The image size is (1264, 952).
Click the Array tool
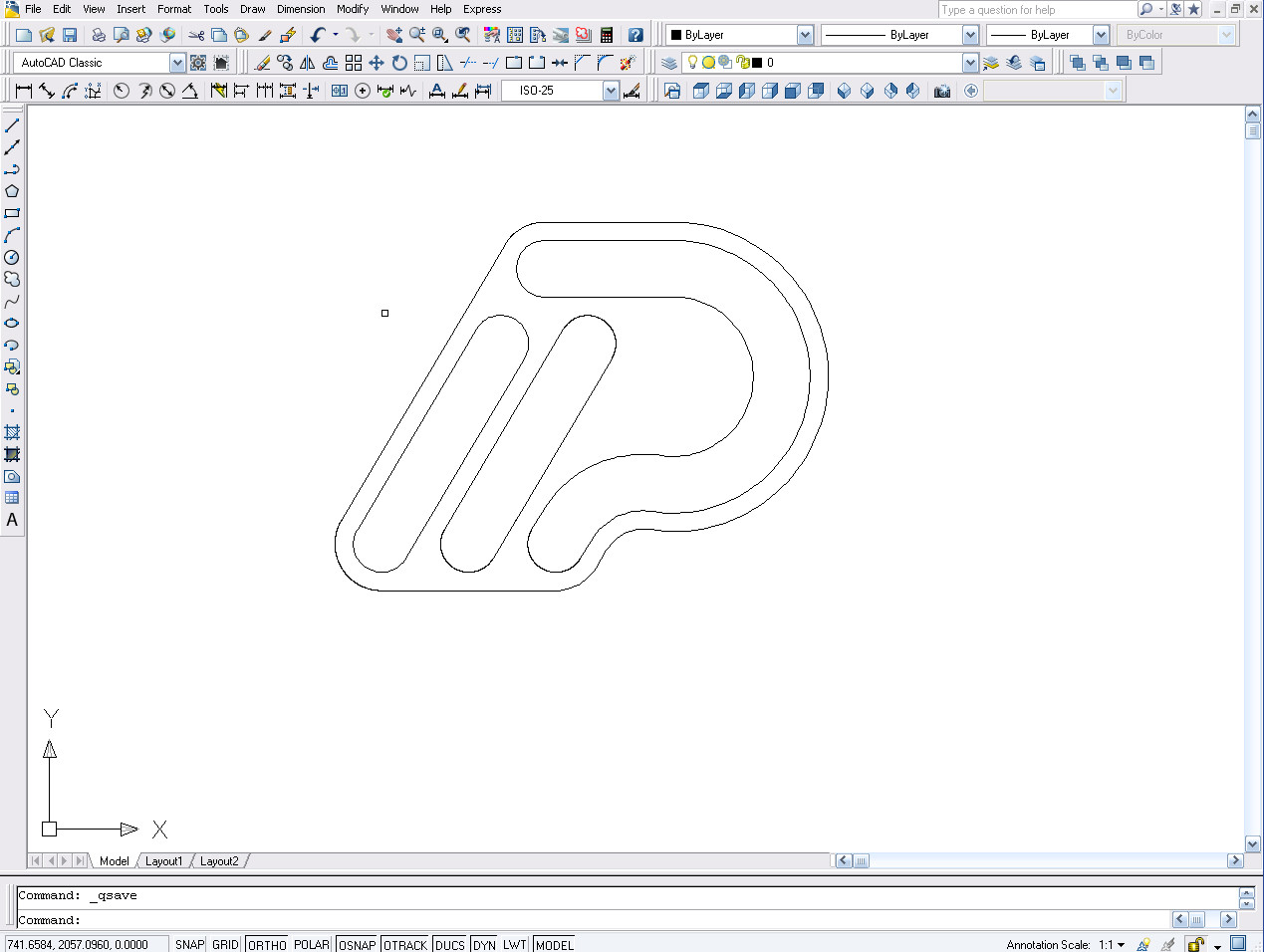354,63
